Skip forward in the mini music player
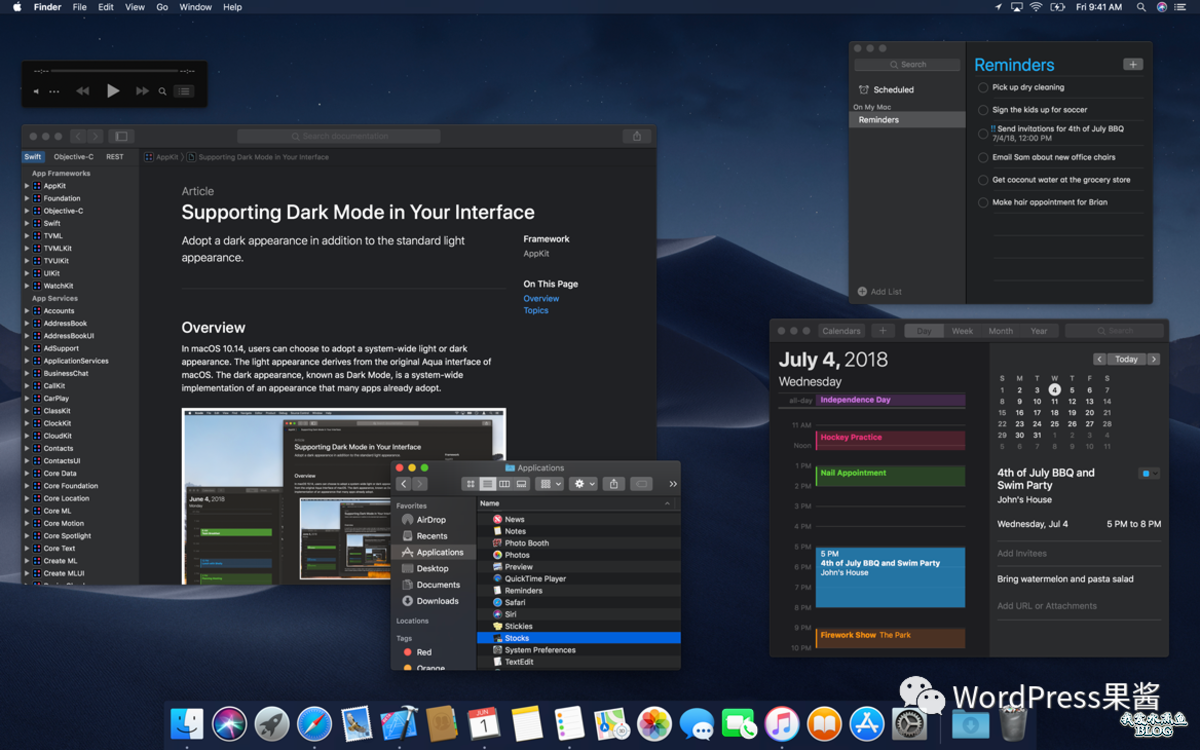The width and height of the screenshot is (1200, 750). click(142, 91)
